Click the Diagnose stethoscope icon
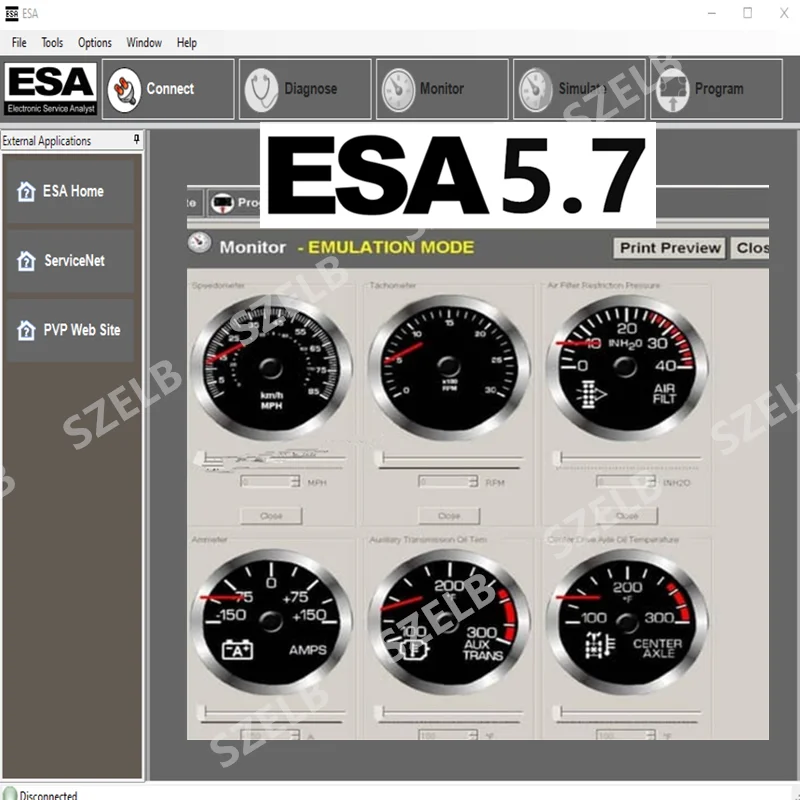 coord(261,90)
